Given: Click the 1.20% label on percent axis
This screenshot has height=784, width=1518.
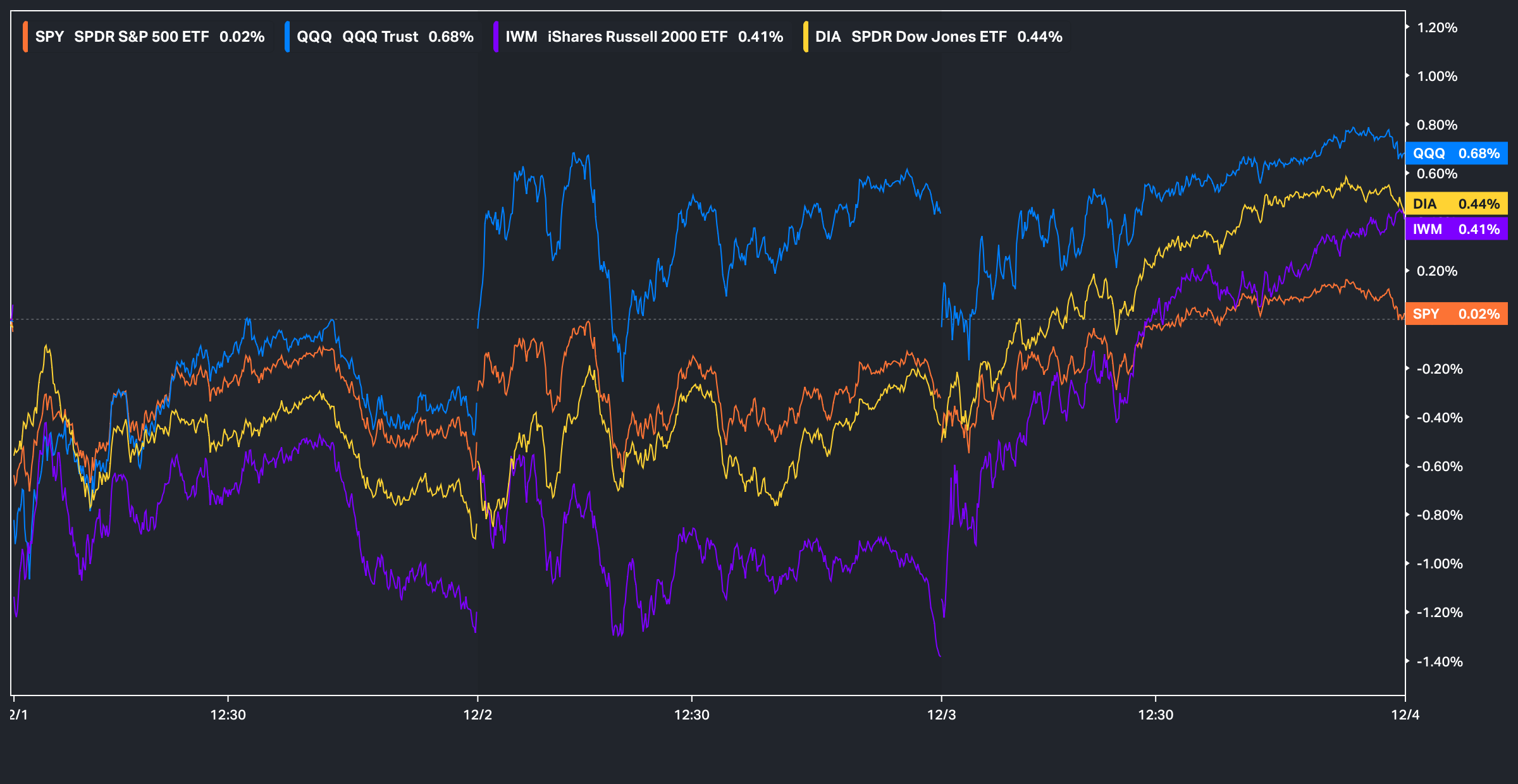Looking at the screenshot, I should pyautogui.click(x=1436, y=28).
